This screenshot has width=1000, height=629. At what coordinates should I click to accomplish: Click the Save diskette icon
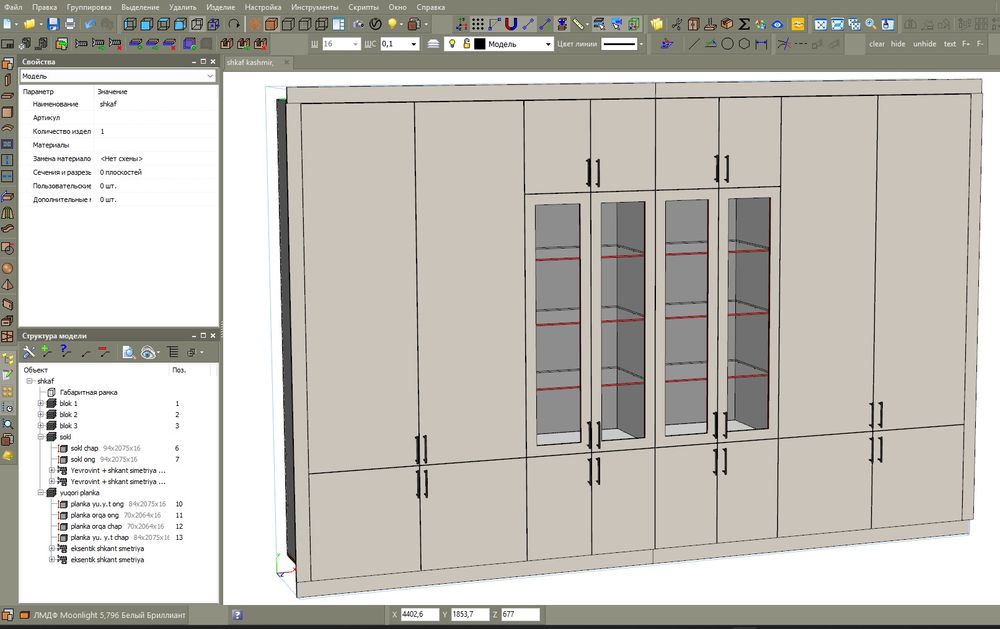point(54,23)
